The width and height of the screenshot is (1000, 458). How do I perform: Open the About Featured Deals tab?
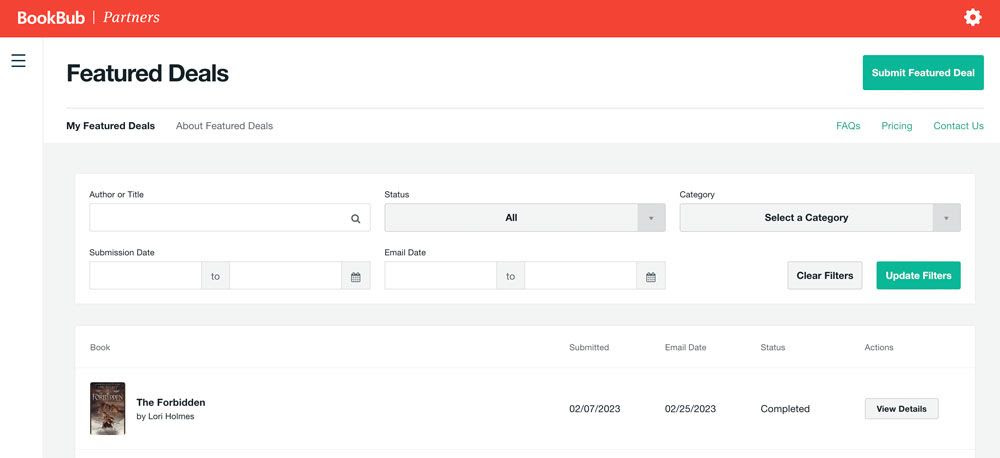224,126
